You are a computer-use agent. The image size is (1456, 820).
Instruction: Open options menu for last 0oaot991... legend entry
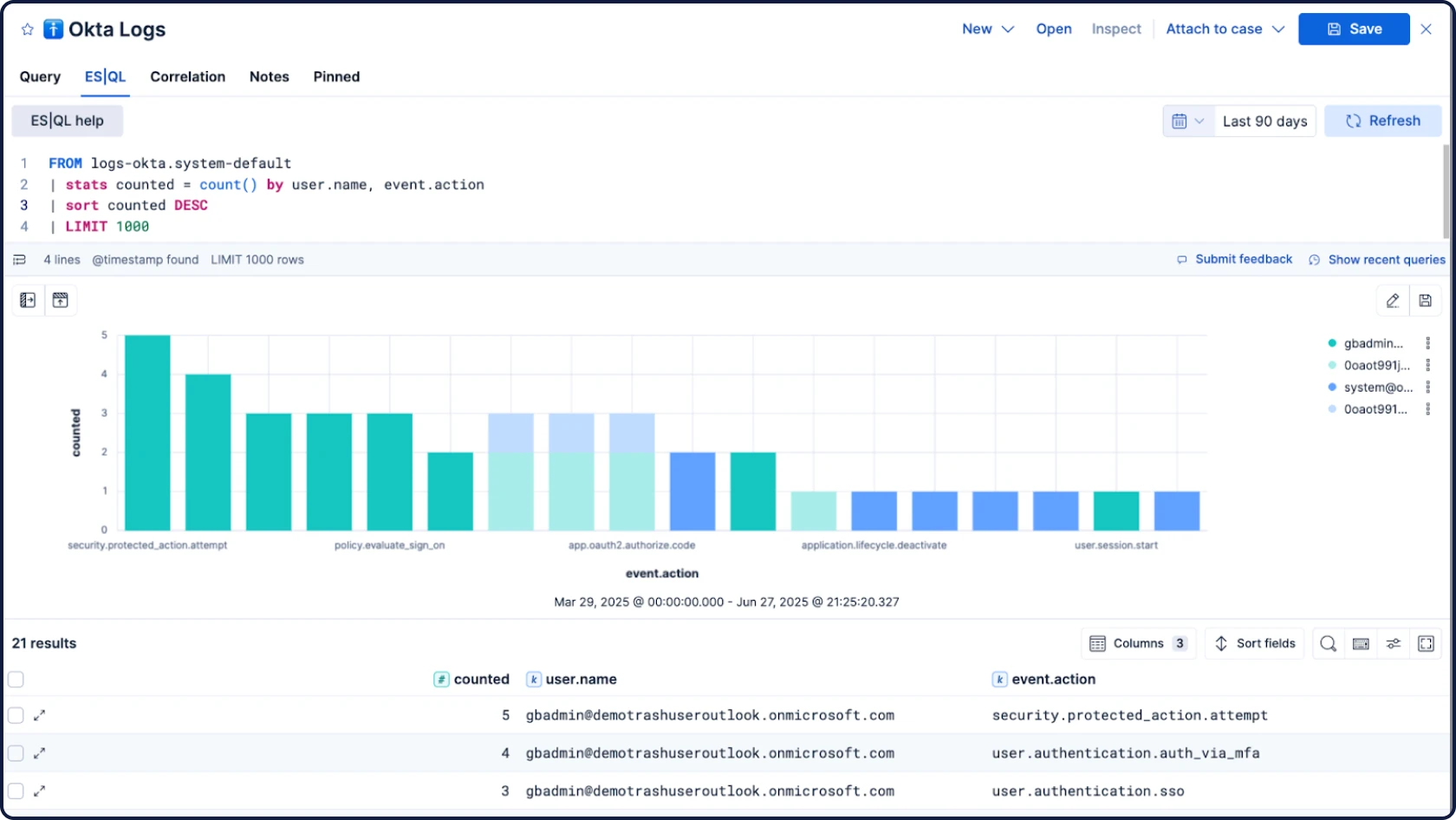[1428, 409]
